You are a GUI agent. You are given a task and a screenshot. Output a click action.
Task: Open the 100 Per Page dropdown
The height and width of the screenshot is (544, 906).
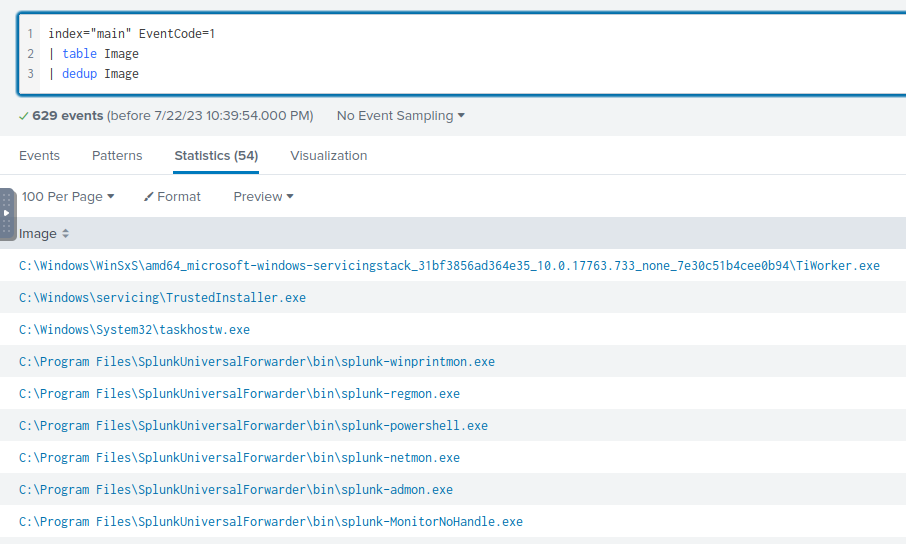pyautogui.click(x=68, y=197)
